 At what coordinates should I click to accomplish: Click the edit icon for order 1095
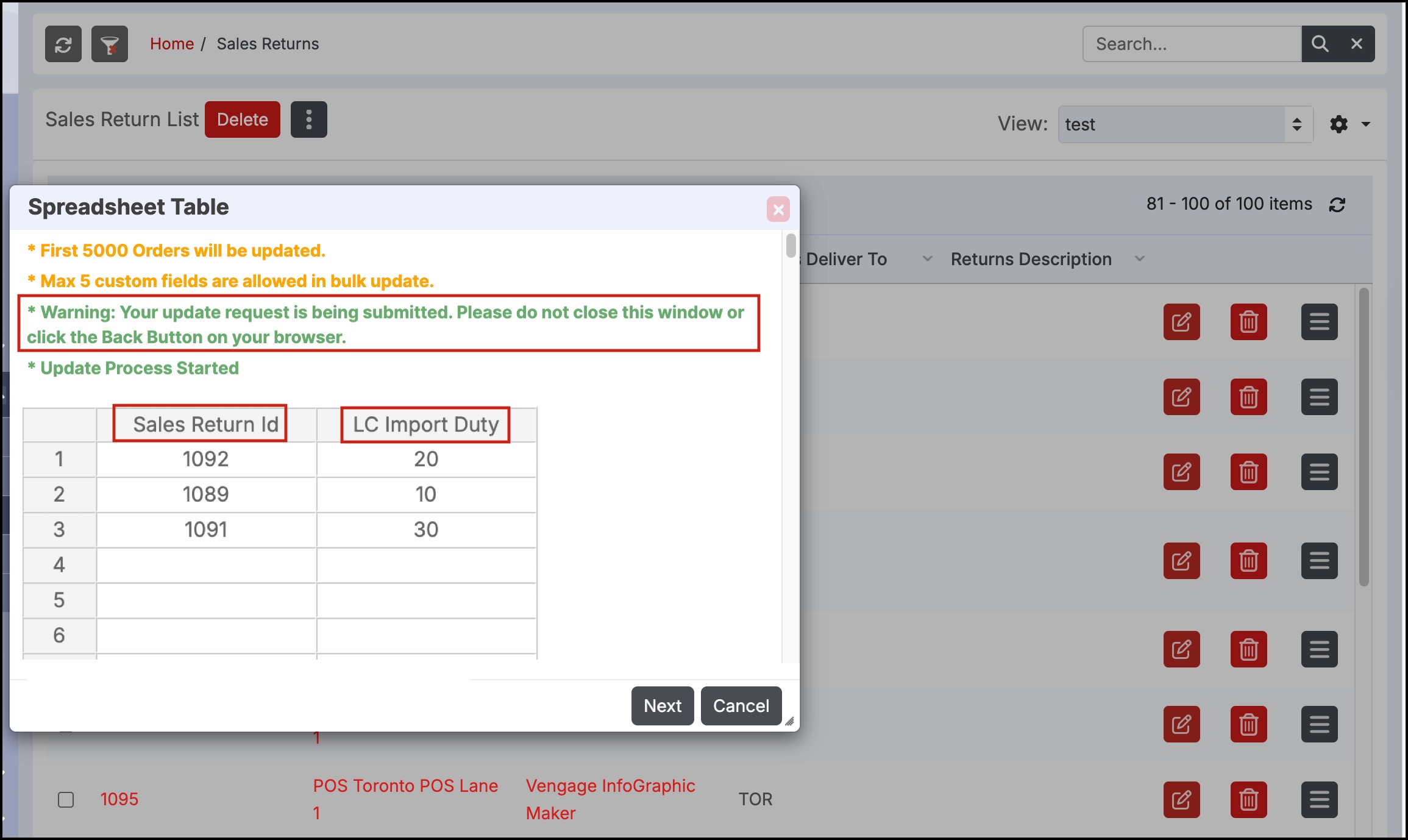click(x=1181, y=799)
